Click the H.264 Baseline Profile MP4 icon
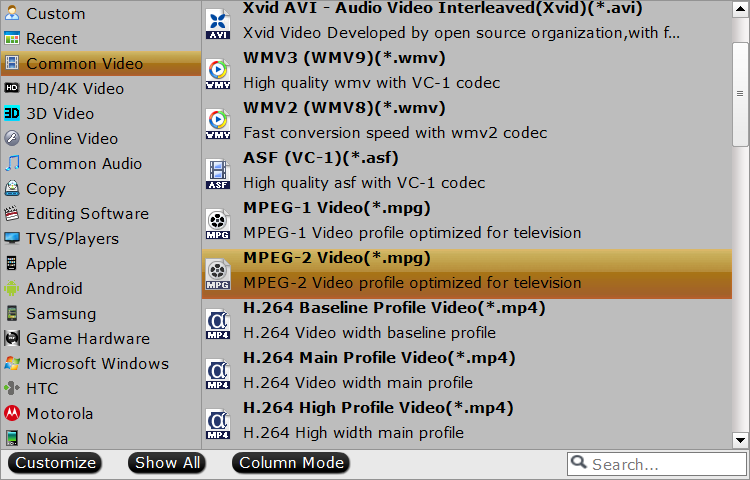This screenshot has width=750, height=480. tap(218, 322)
